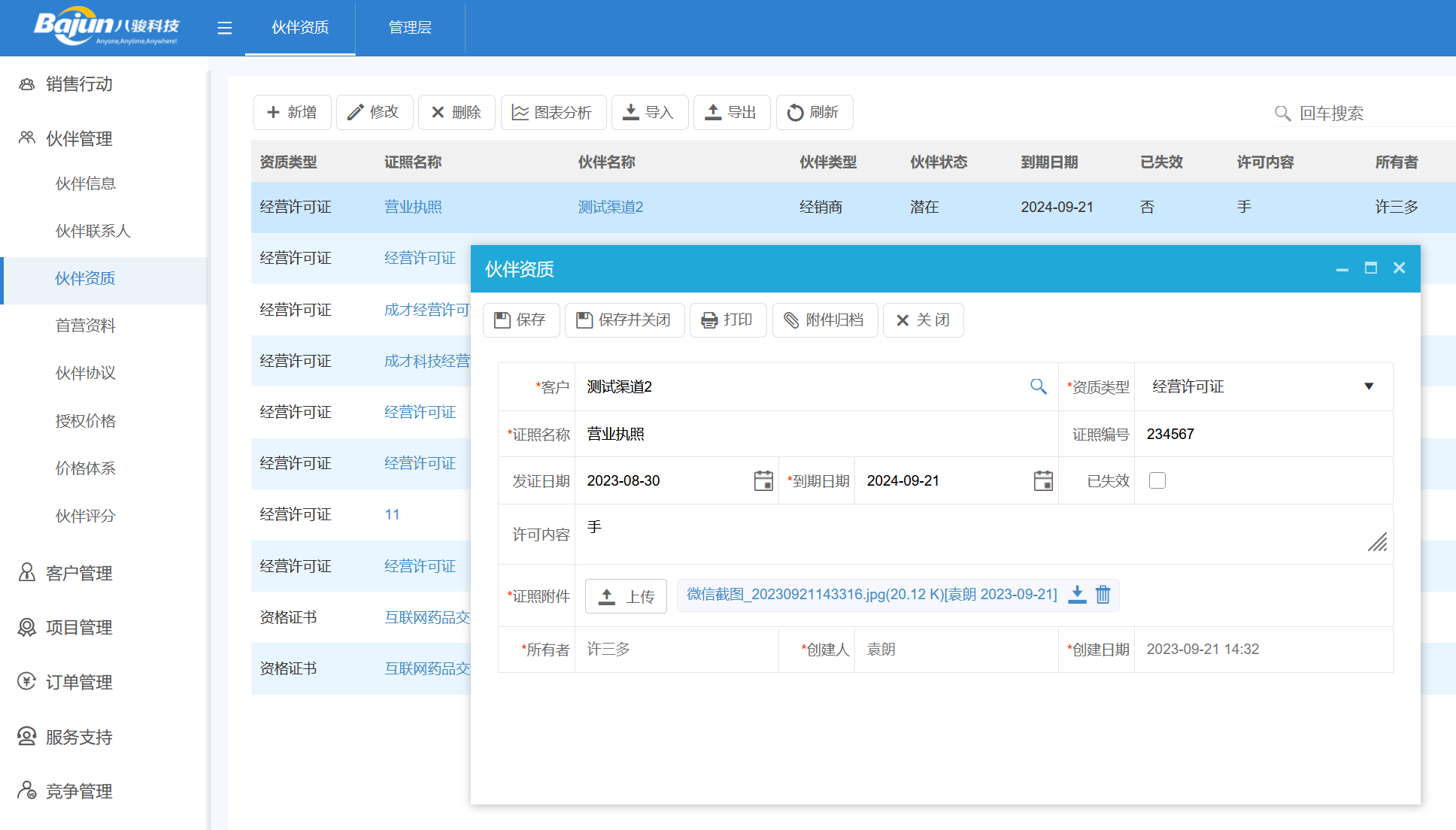
Task: Click the 客户 field search magnifier
Action: point(1038,386)
